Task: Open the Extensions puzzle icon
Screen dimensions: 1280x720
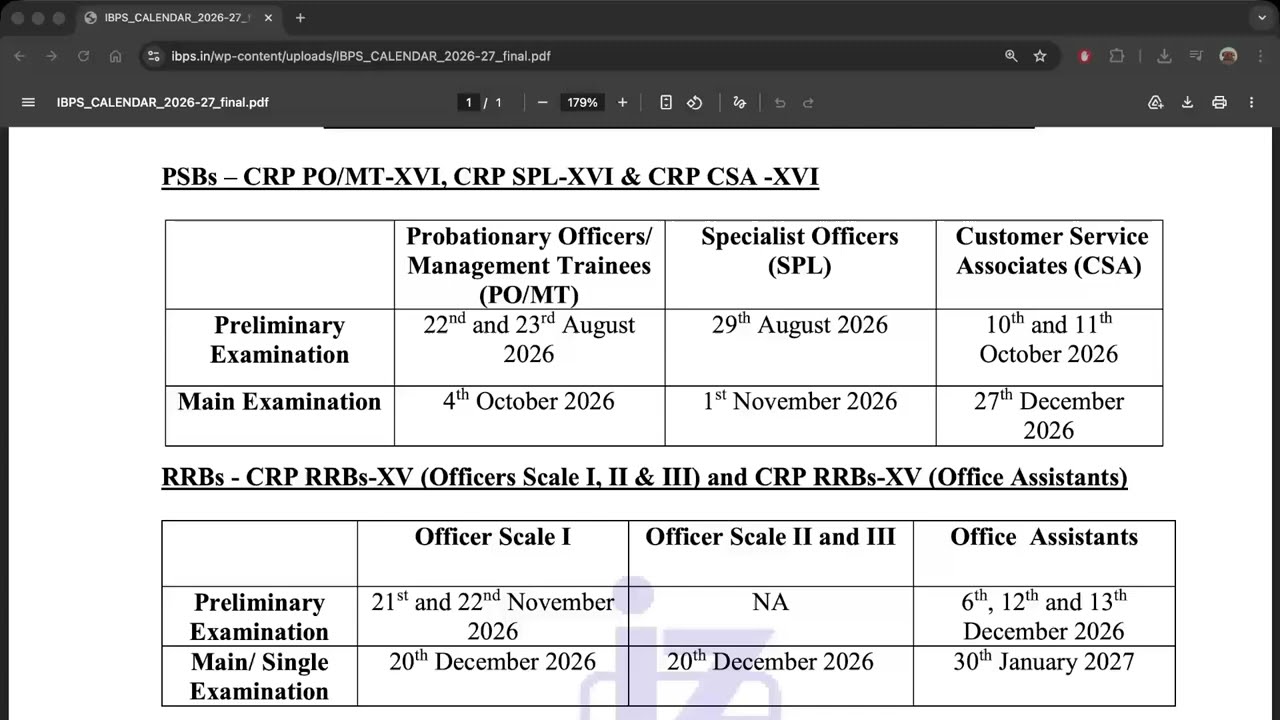Action: point(1117,56)
